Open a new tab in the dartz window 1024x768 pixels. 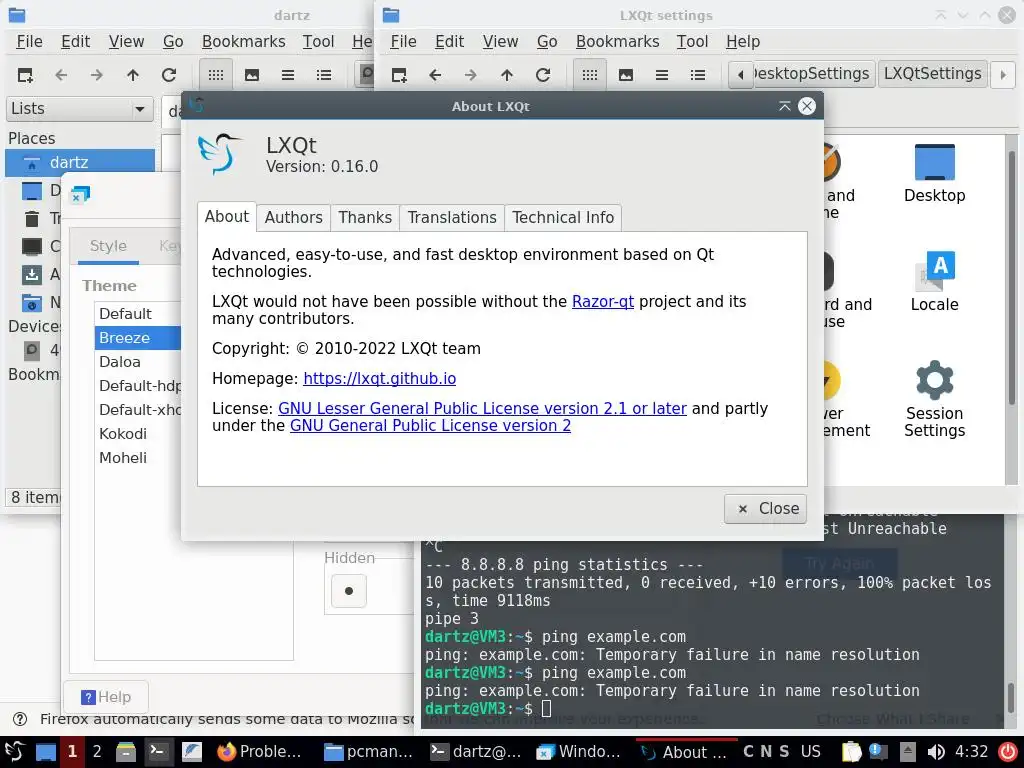click(x=25, y=75)
